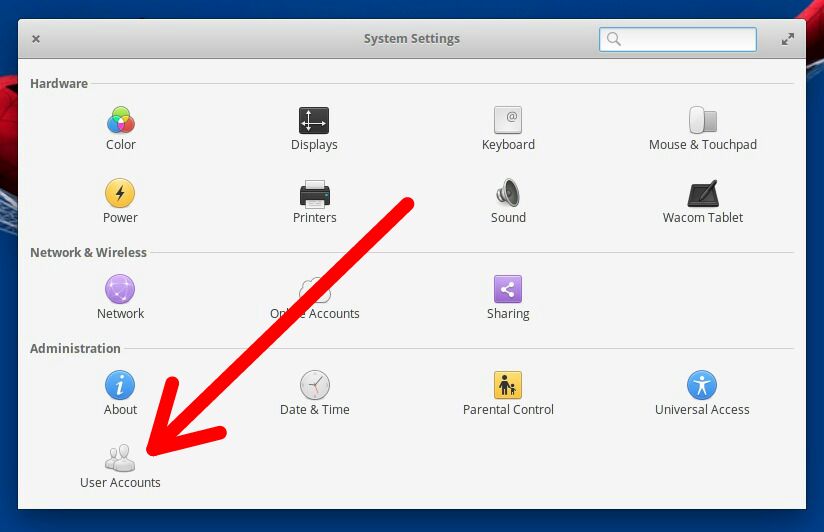This screenshot has width=824, height=532.
Task: Click the "Keyboard" label text
Action: pos(508,145)
